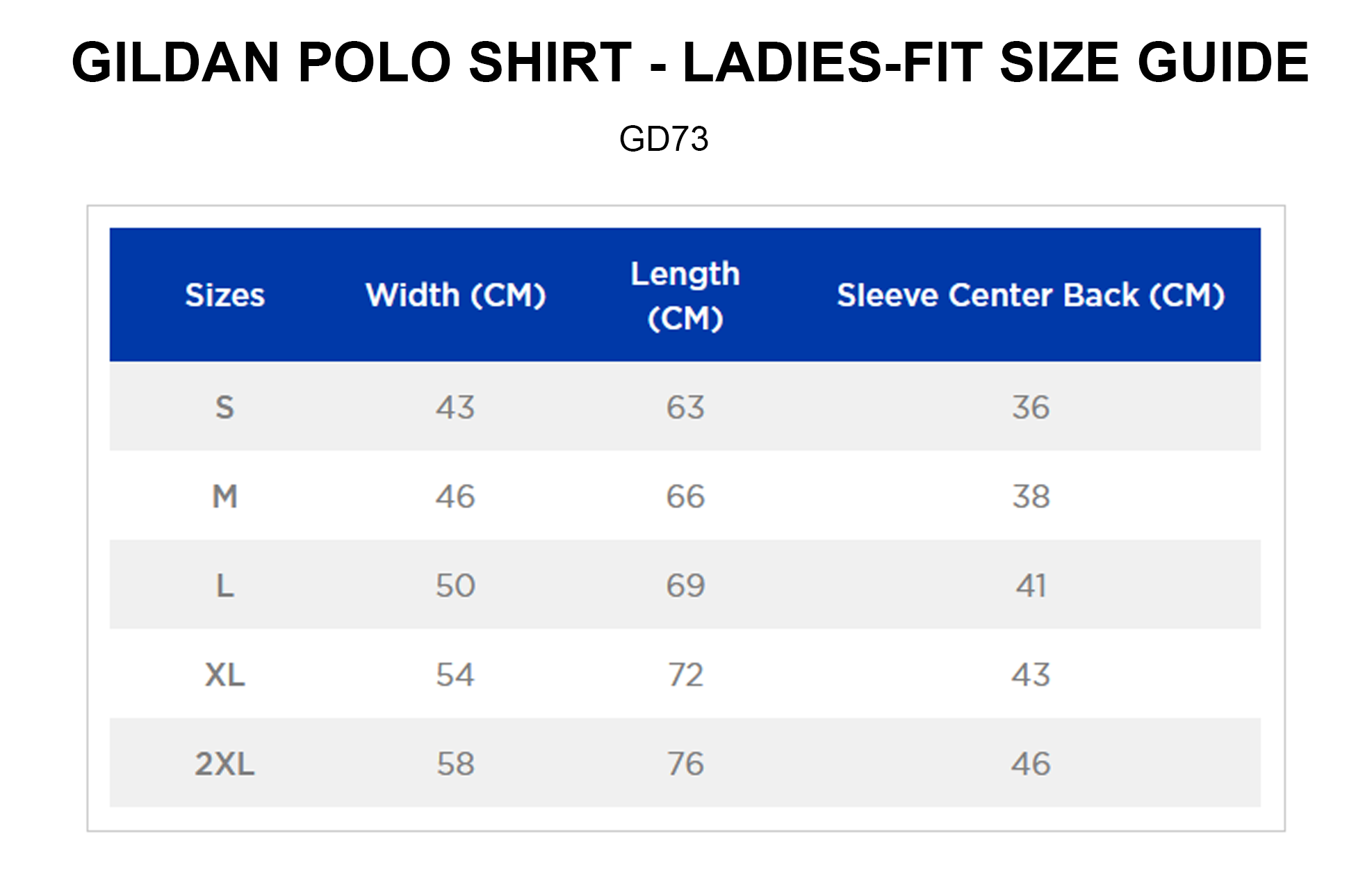Click the 'Gildan Polo Shirt' title heading
The width and height of the screenshot is (1372, 885).
click(x=689, y=62)
